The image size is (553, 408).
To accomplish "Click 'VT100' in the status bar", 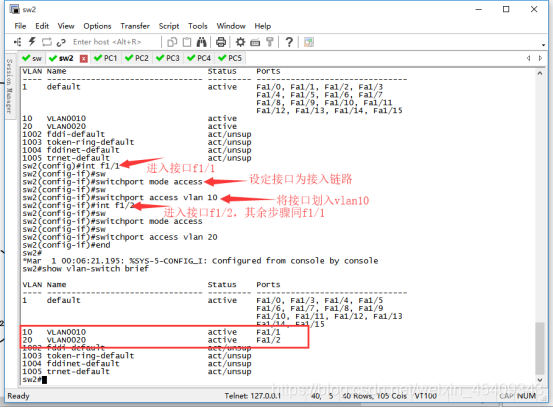I will pos(425,396).
